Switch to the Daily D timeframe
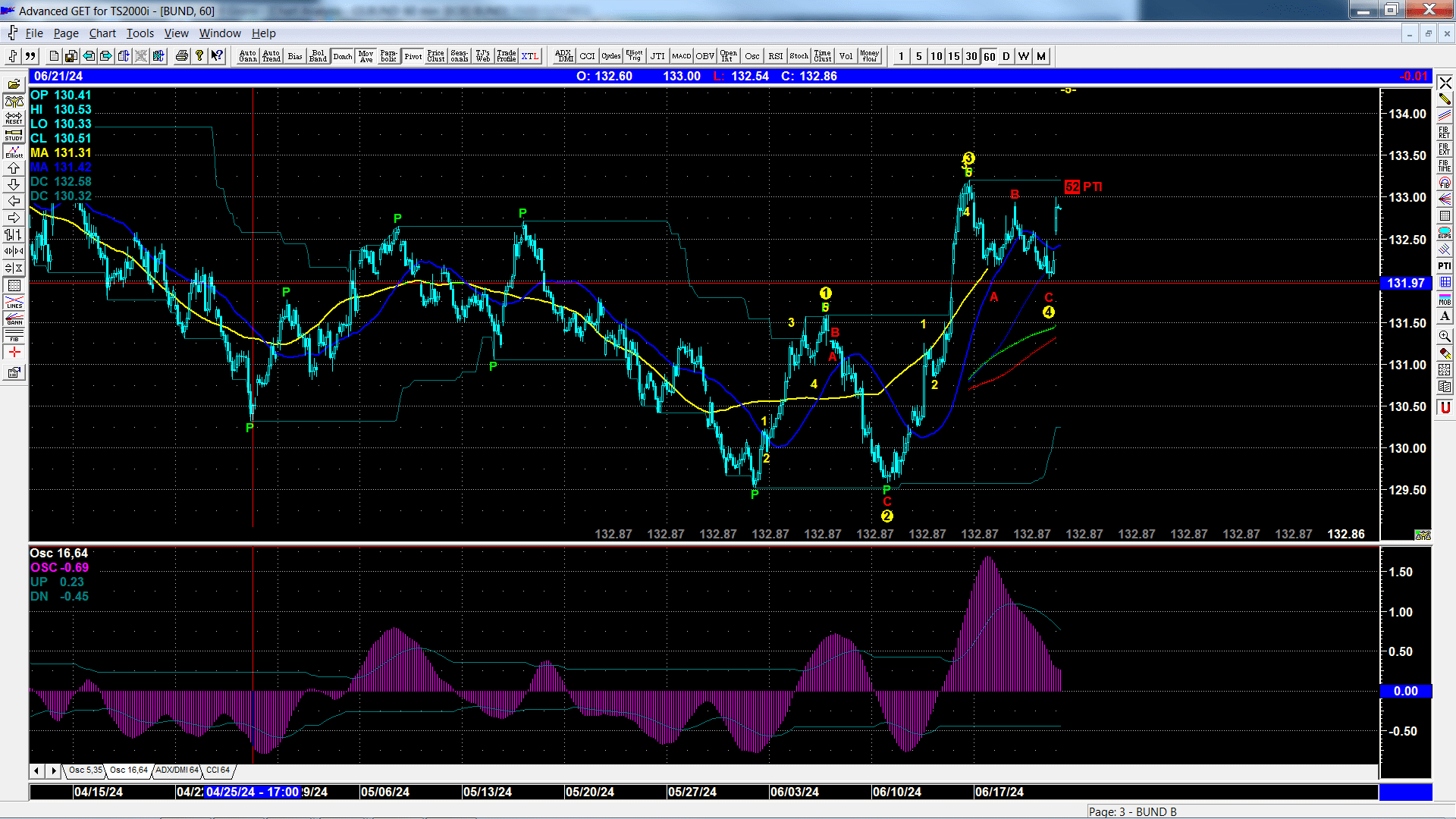Viewport: 1456px width, 819px height. [x=1006, y=56]
